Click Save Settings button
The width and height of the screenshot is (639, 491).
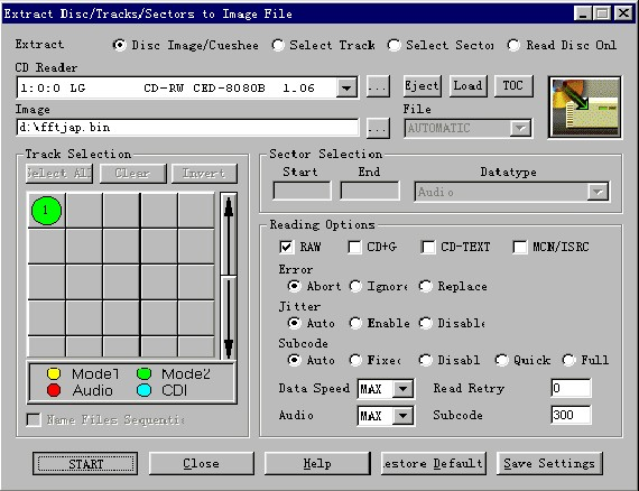(x=549, y=463)
